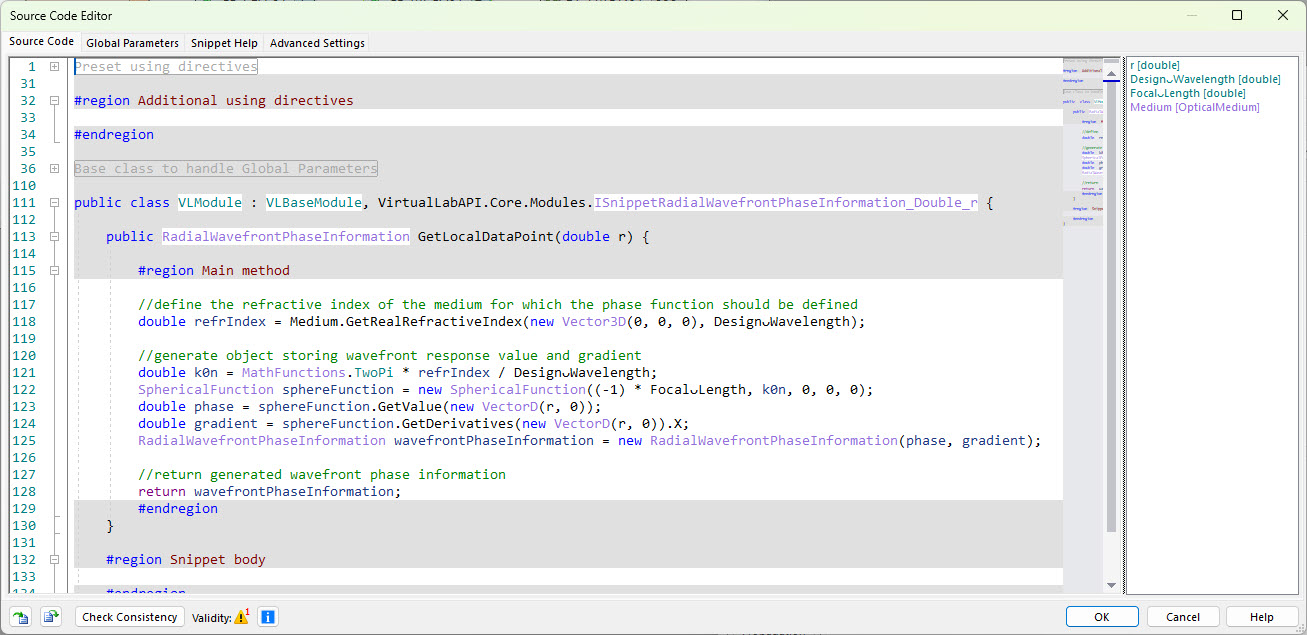This screenshot has width=1307, height=635.
Task: Click 'VLModule' class name in code
Action: click(x=210, y=202)
